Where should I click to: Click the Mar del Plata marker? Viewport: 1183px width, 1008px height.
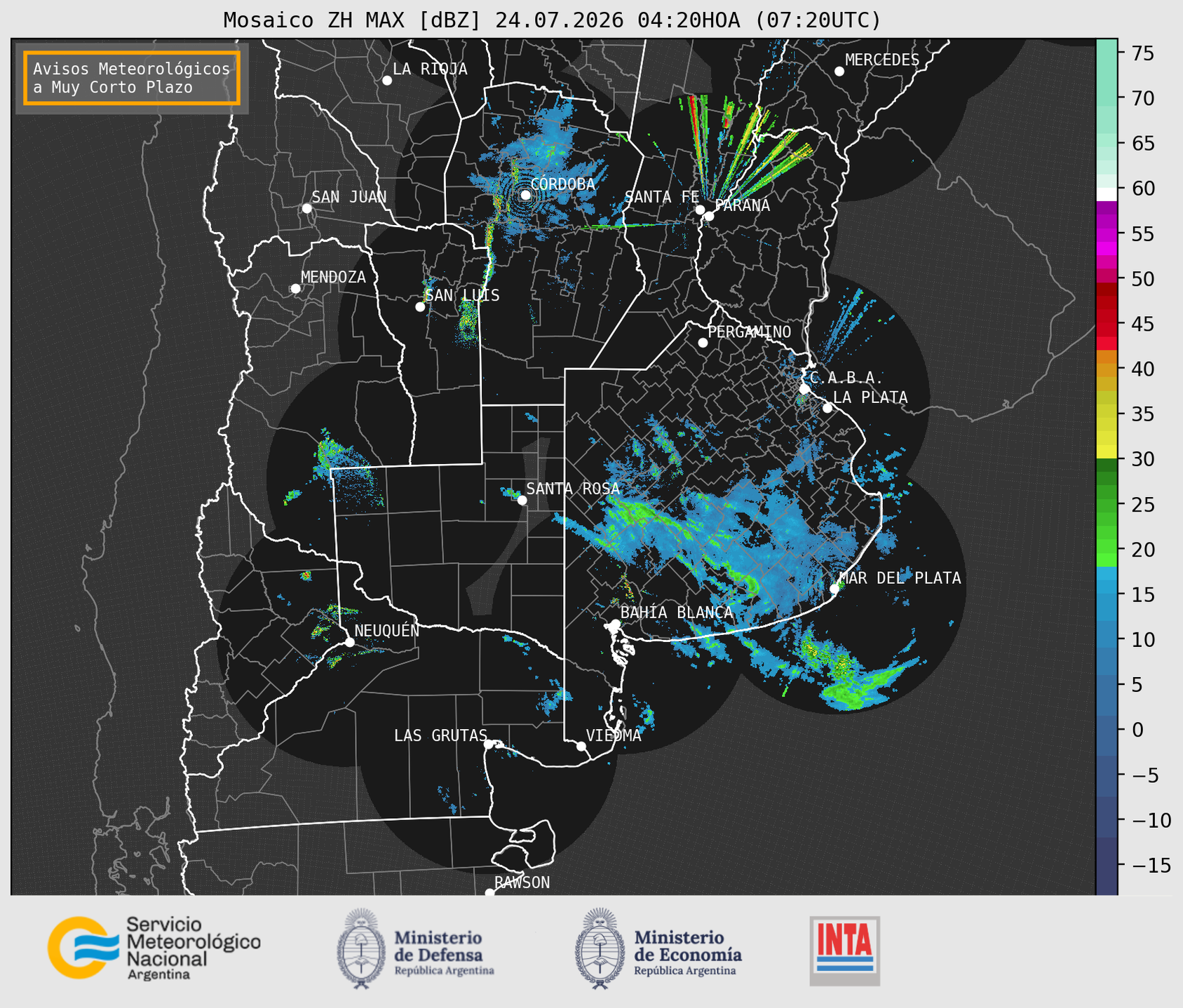click(834, 589)
